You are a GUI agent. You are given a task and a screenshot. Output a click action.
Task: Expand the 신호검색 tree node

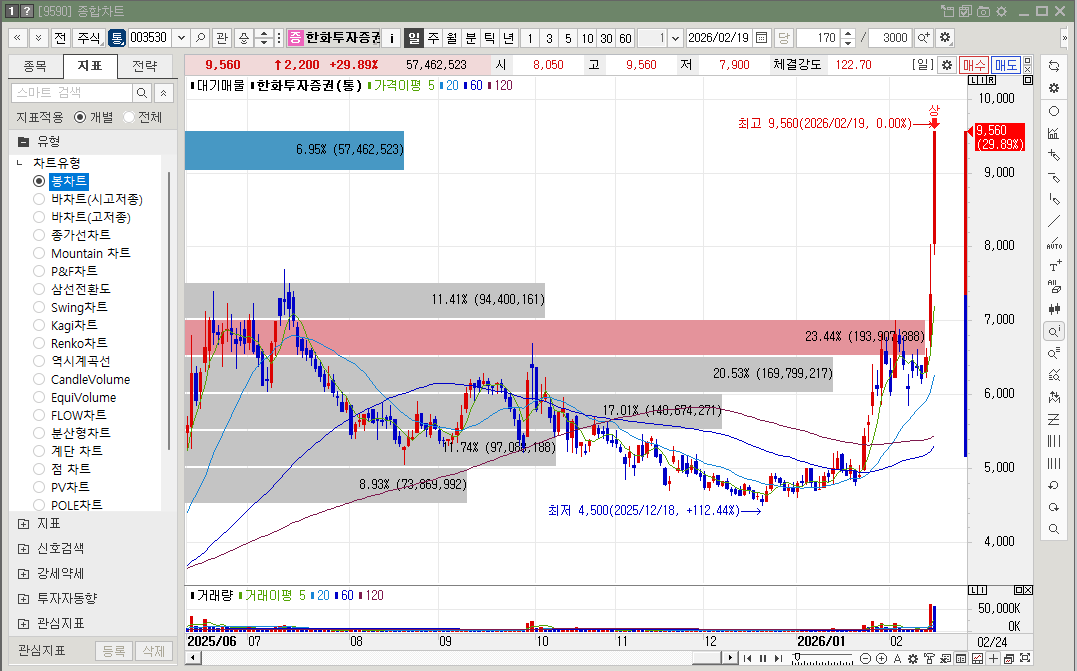[x=23, y=549]
